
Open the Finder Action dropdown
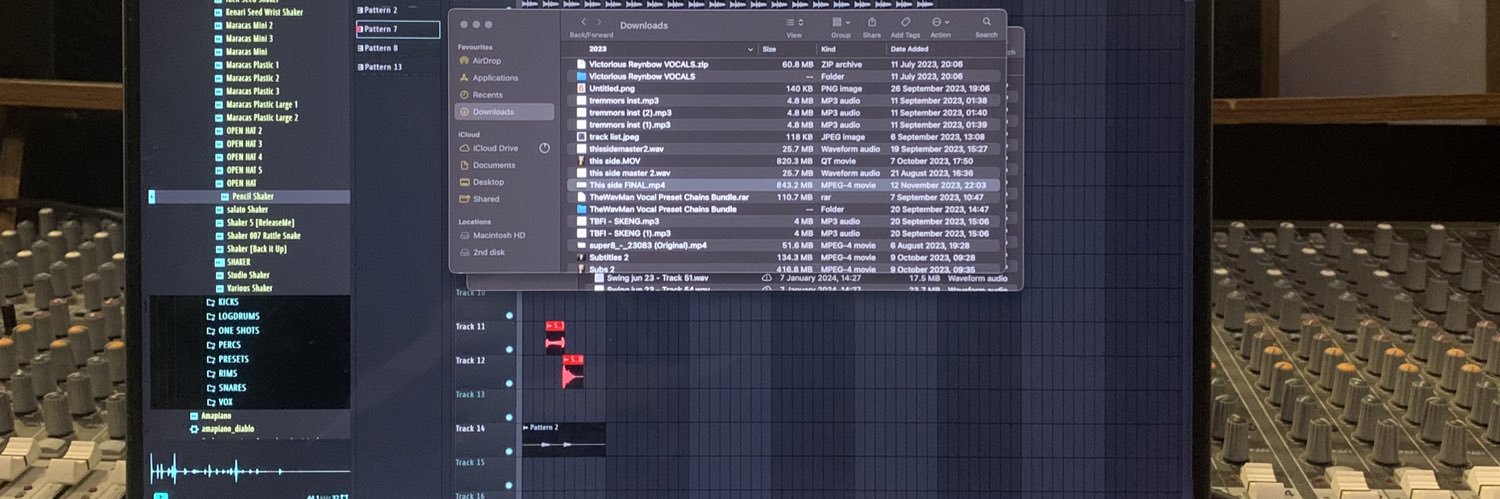[940, 22]
